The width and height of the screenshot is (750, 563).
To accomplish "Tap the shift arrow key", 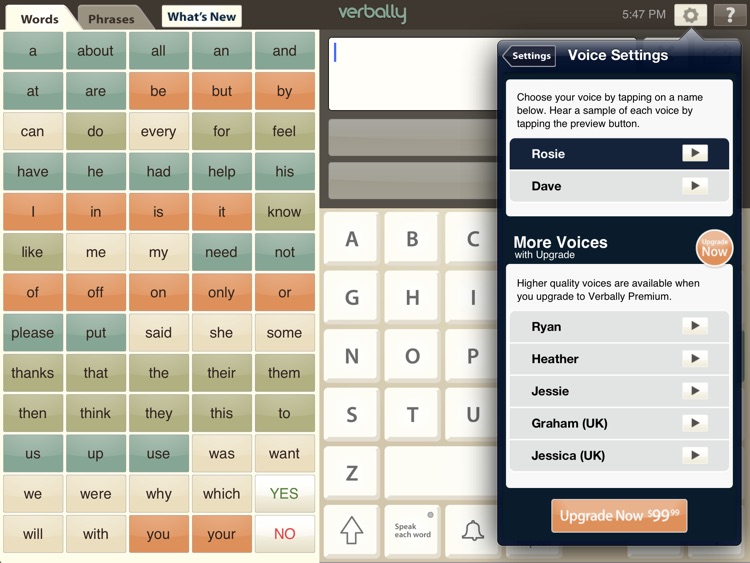I will pyautogui.click(x=352, y=530).
